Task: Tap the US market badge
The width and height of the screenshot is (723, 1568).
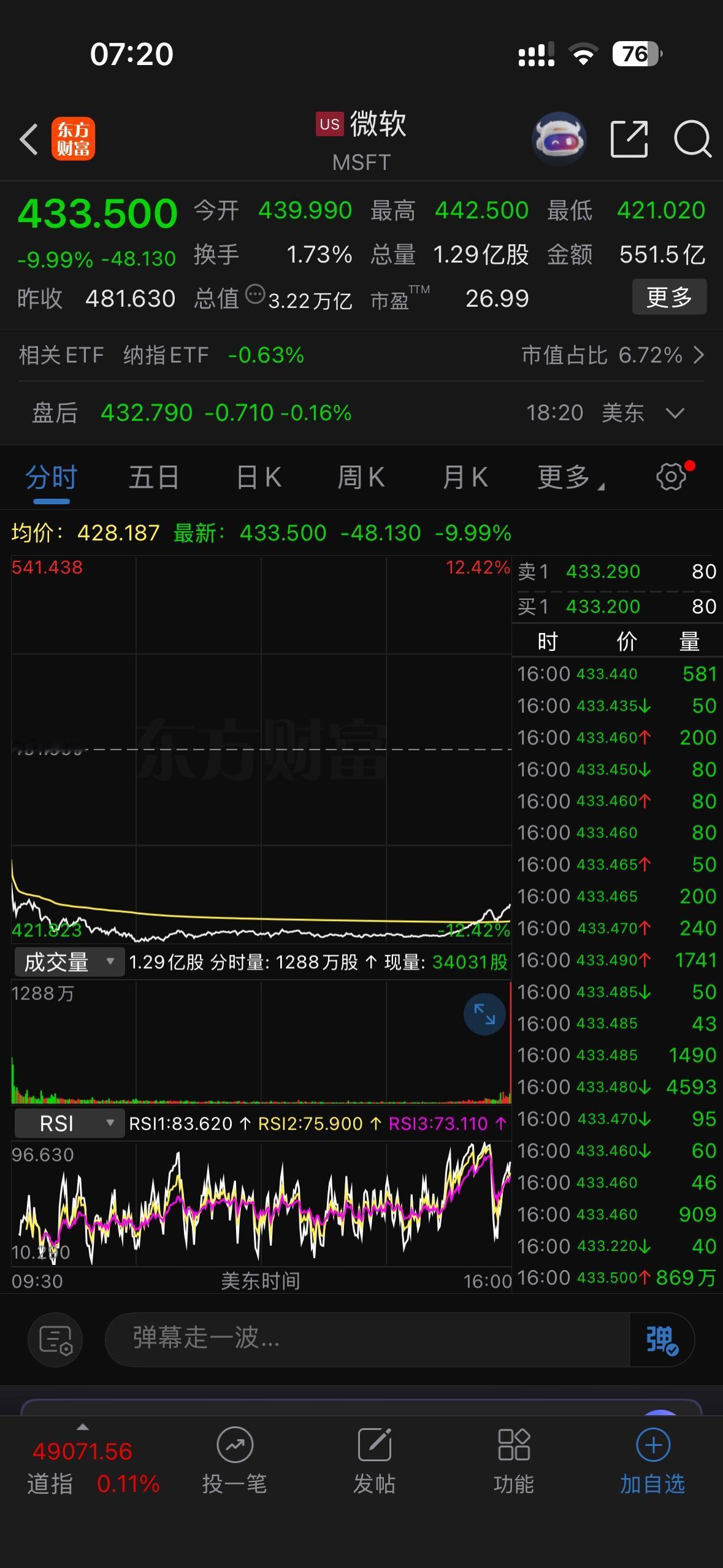Action: coord(329,124)
